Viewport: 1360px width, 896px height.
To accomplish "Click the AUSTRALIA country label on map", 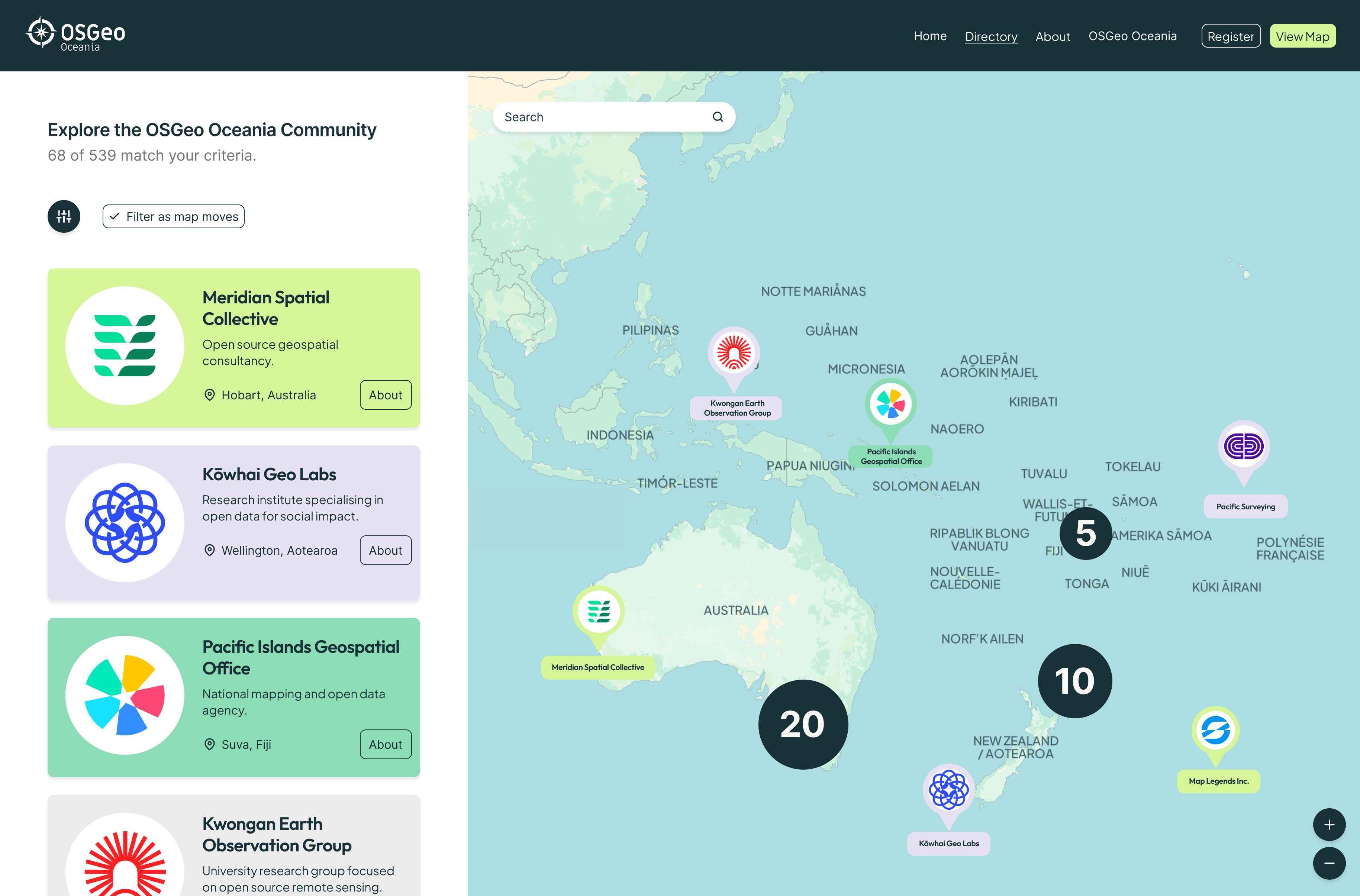I will click(736, 610).
